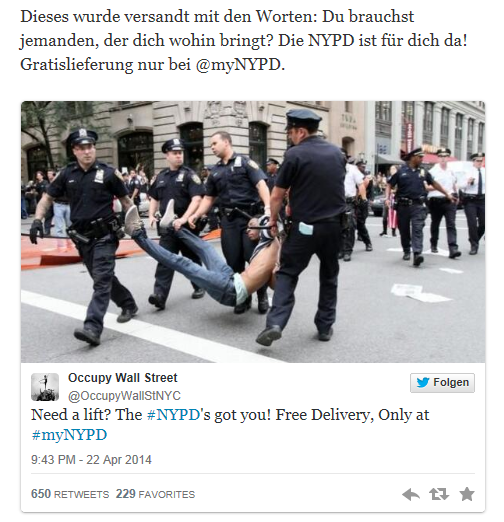Click the 9:43 PM timestamp of the tweet

tap(53, 460)
